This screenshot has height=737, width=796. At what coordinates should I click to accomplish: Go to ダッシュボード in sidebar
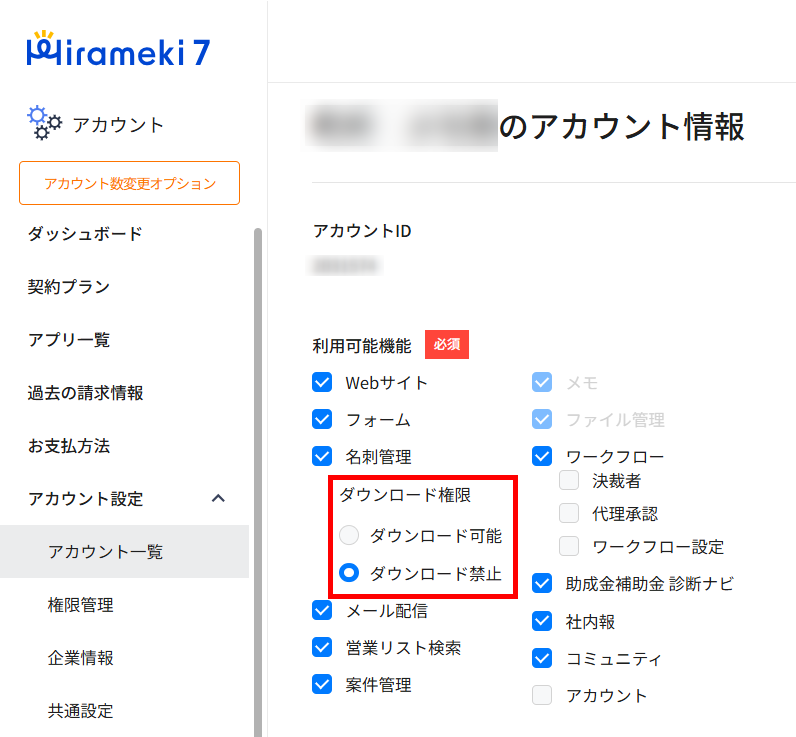click(x=85, y=234)
